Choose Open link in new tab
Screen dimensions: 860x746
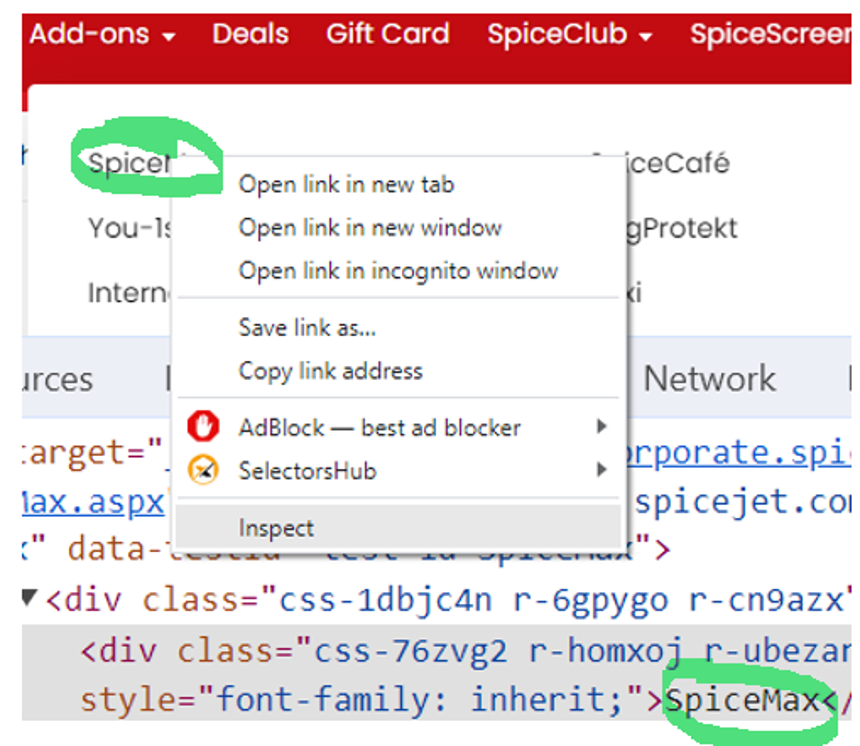click(346, 185)
